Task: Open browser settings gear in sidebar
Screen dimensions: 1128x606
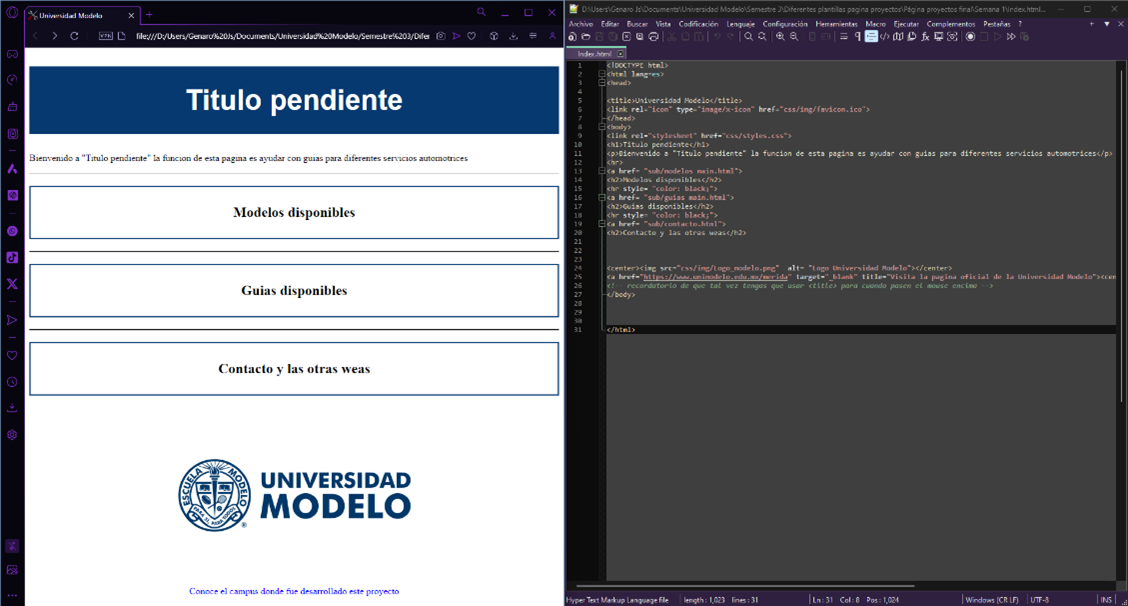Action: (12, 435)
